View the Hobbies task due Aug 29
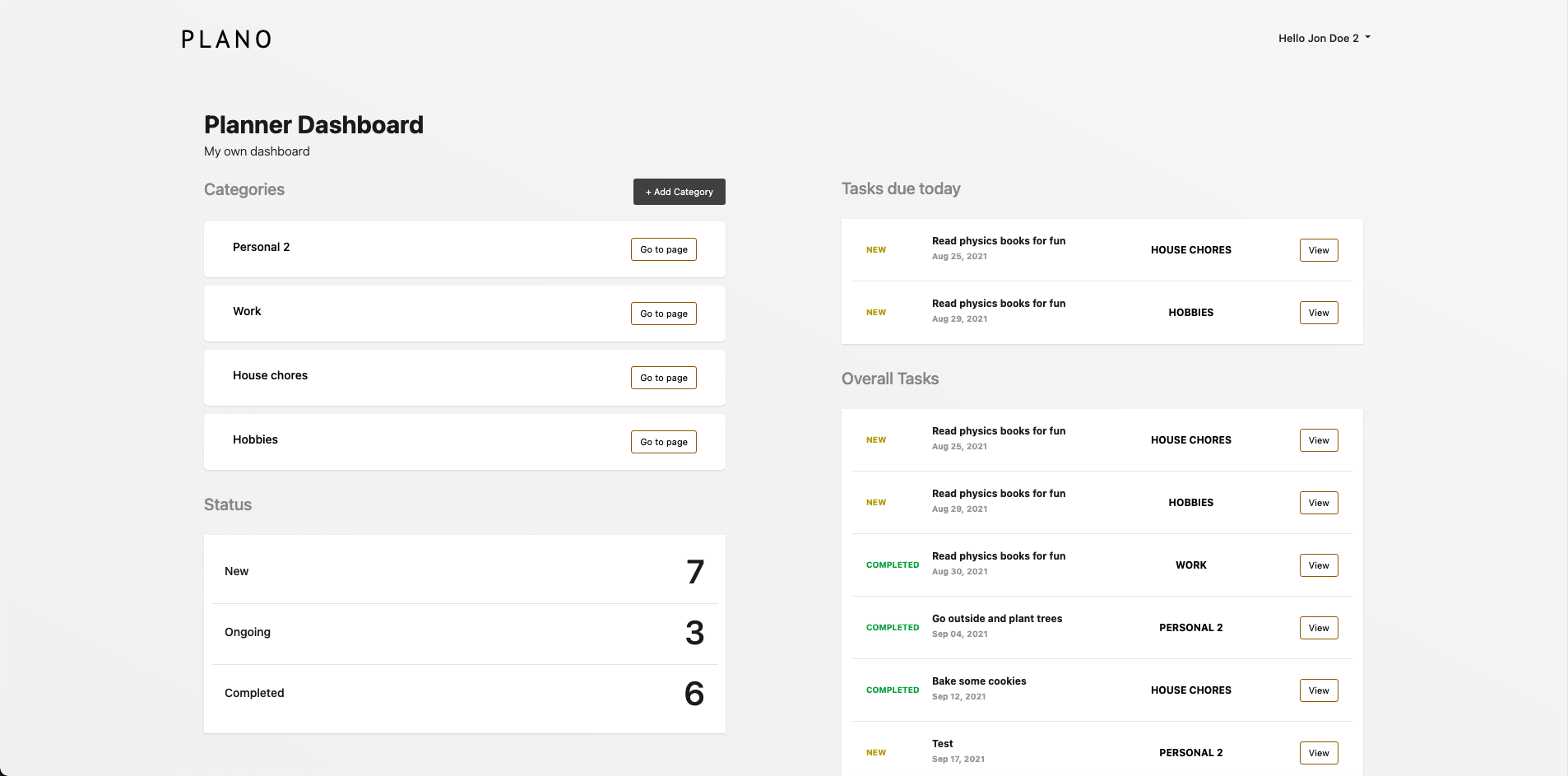The height and width of the screenshot is (776, 1568). pyautogui.click(x=1319, y=312)
